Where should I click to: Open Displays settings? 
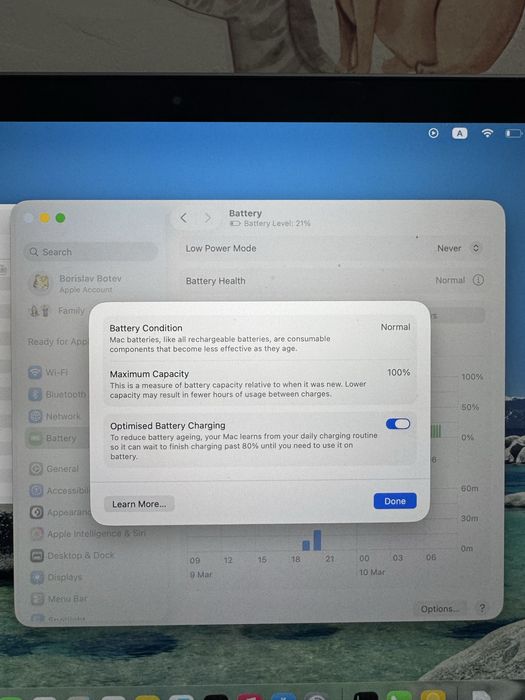pyautogui.click(x=56, y=577)
